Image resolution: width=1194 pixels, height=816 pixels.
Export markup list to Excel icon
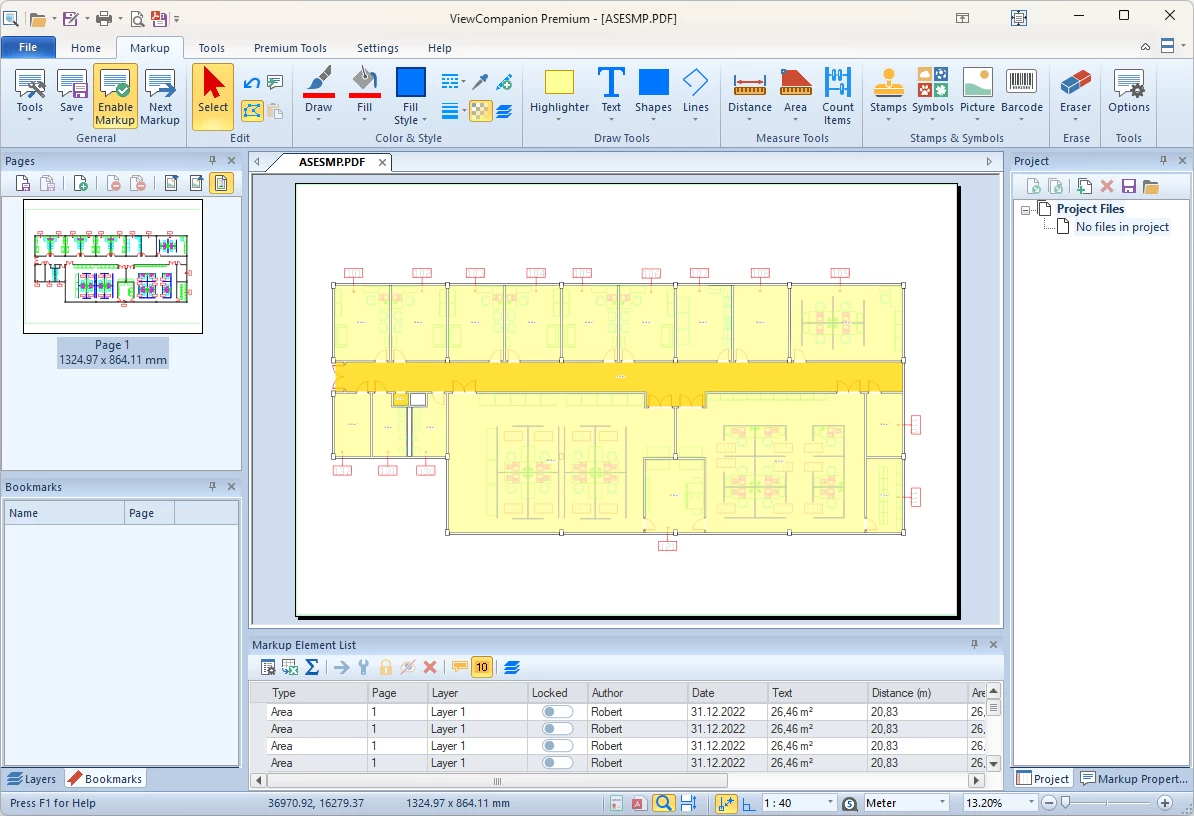(x=290, y=668)
